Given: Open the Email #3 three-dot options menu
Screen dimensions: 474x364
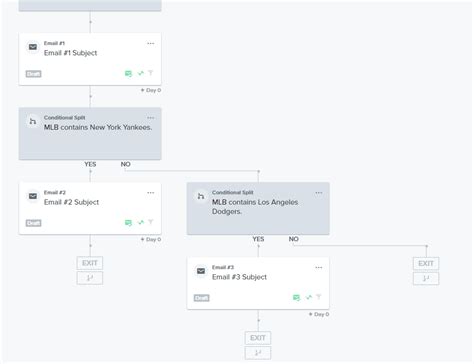Looking at the screenshot, I should (319, 268).
